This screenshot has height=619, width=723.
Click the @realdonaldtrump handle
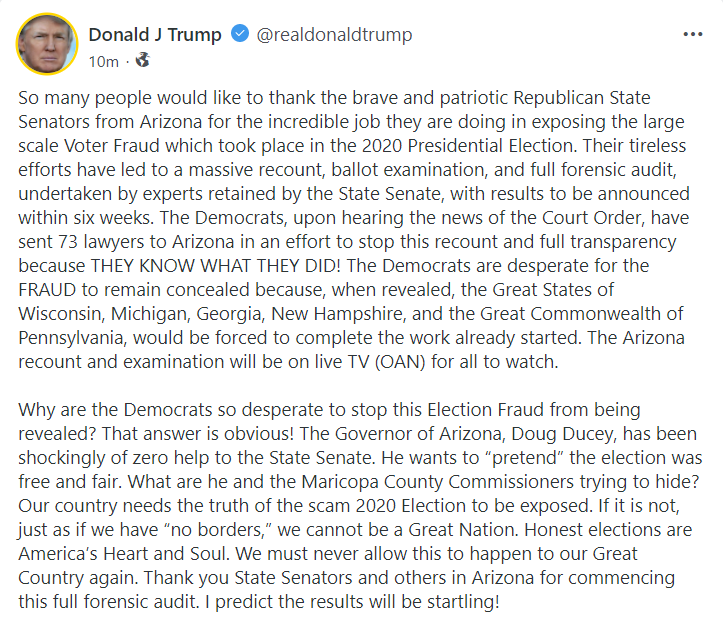coord(334,35)
